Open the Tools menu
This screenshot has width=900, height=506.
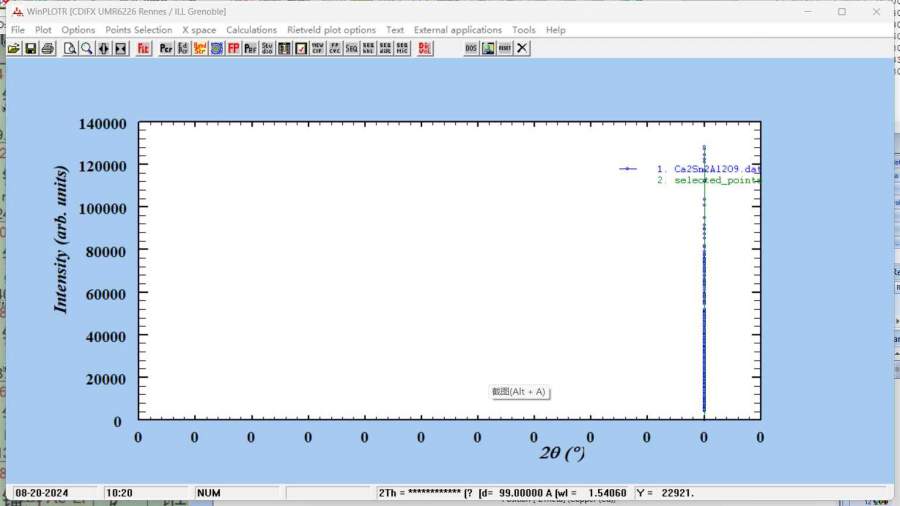[524, 30]
